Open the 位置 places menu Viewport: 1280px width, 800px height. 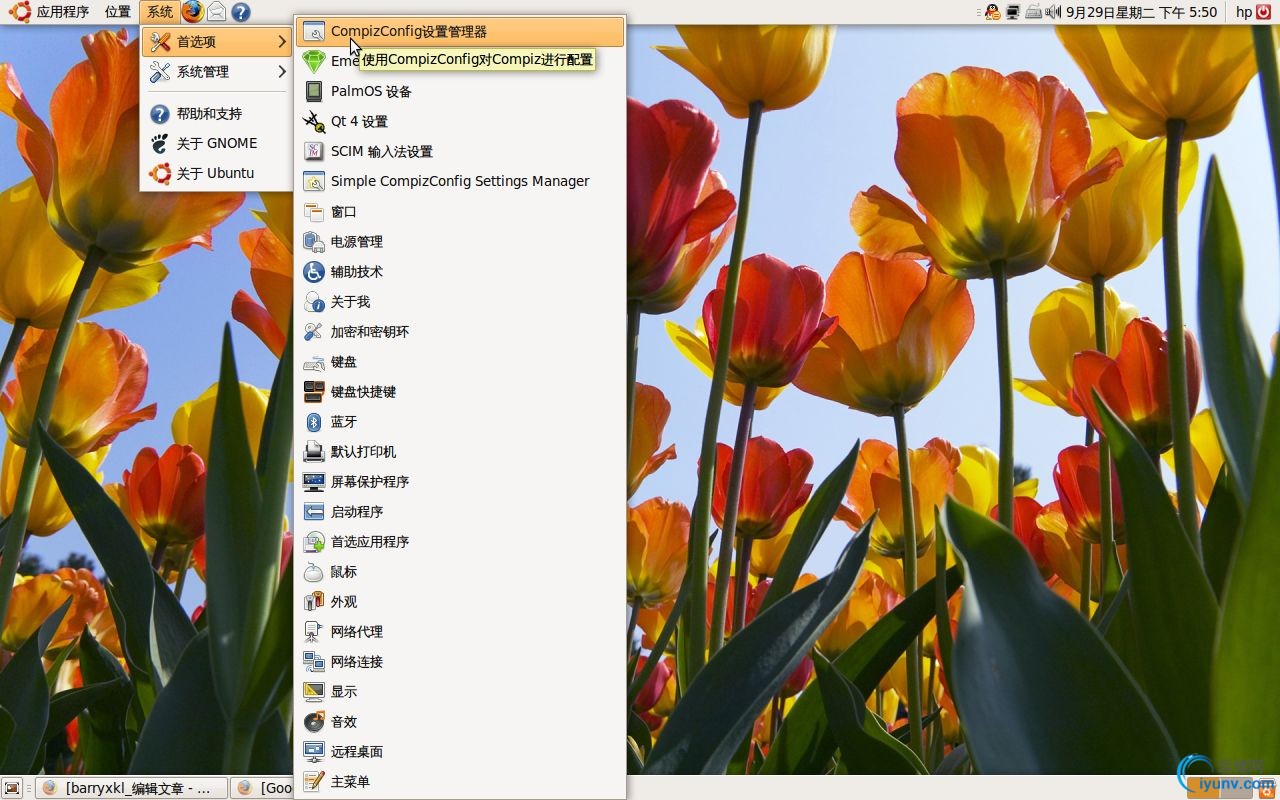pos(118,12)
